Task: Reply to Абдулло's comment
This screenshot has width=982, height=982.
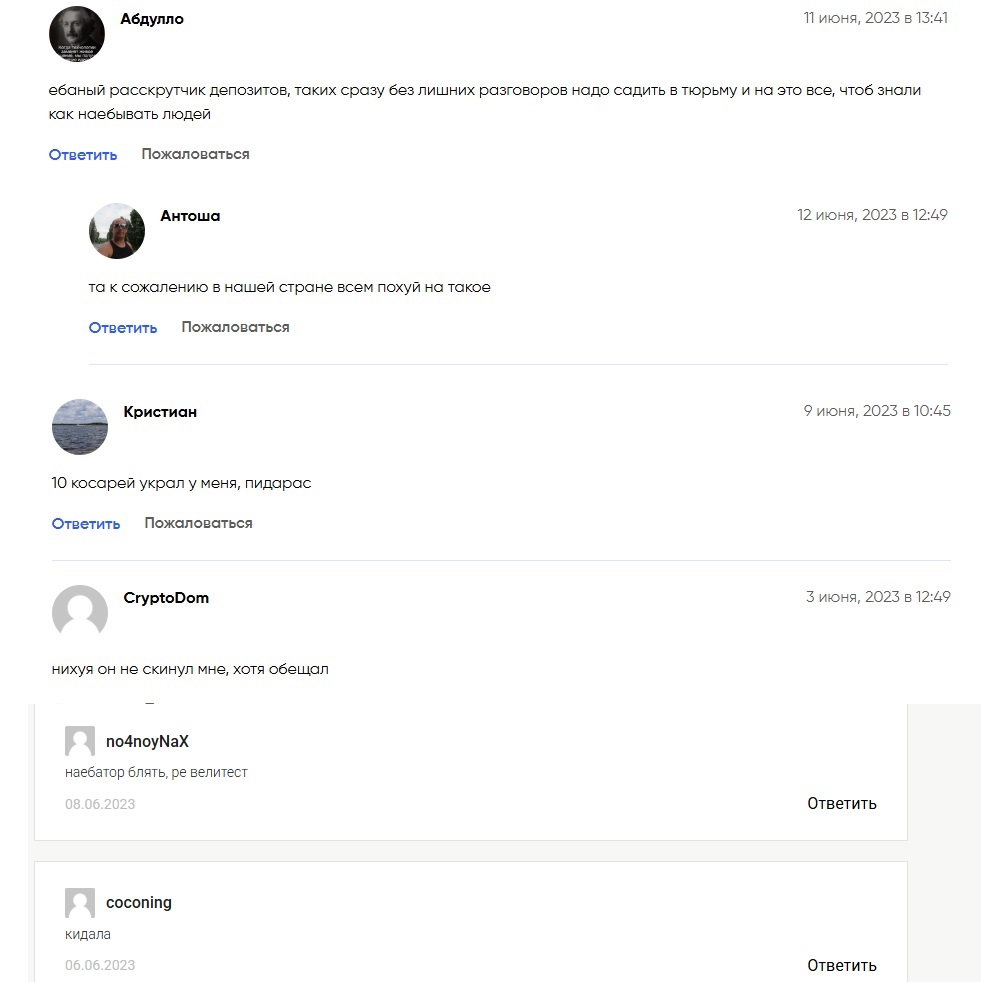Action: [83, 155]
